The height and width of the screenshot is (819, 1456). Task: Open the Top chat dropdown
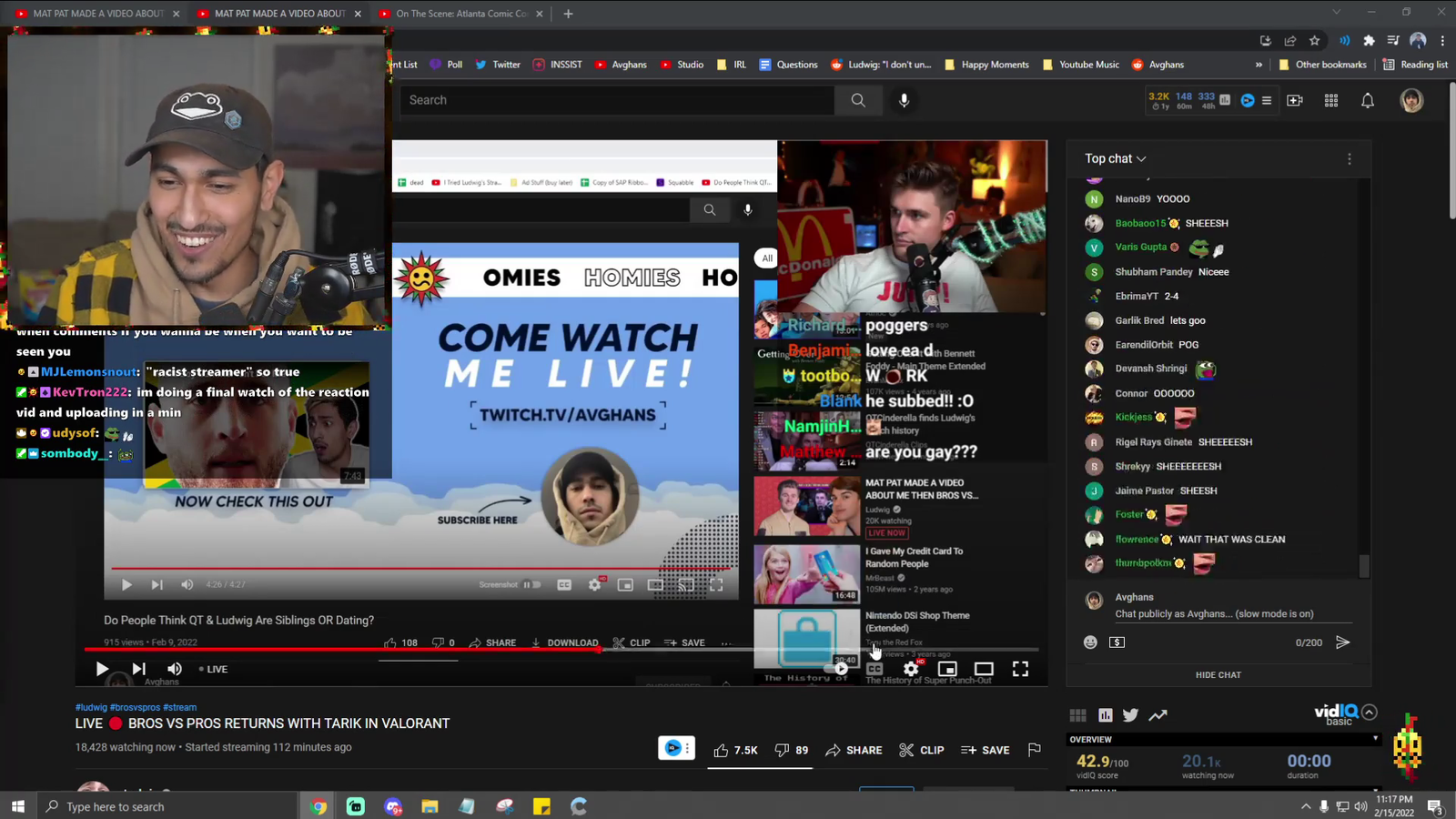pyautogui.click(x=1116, y=158)
